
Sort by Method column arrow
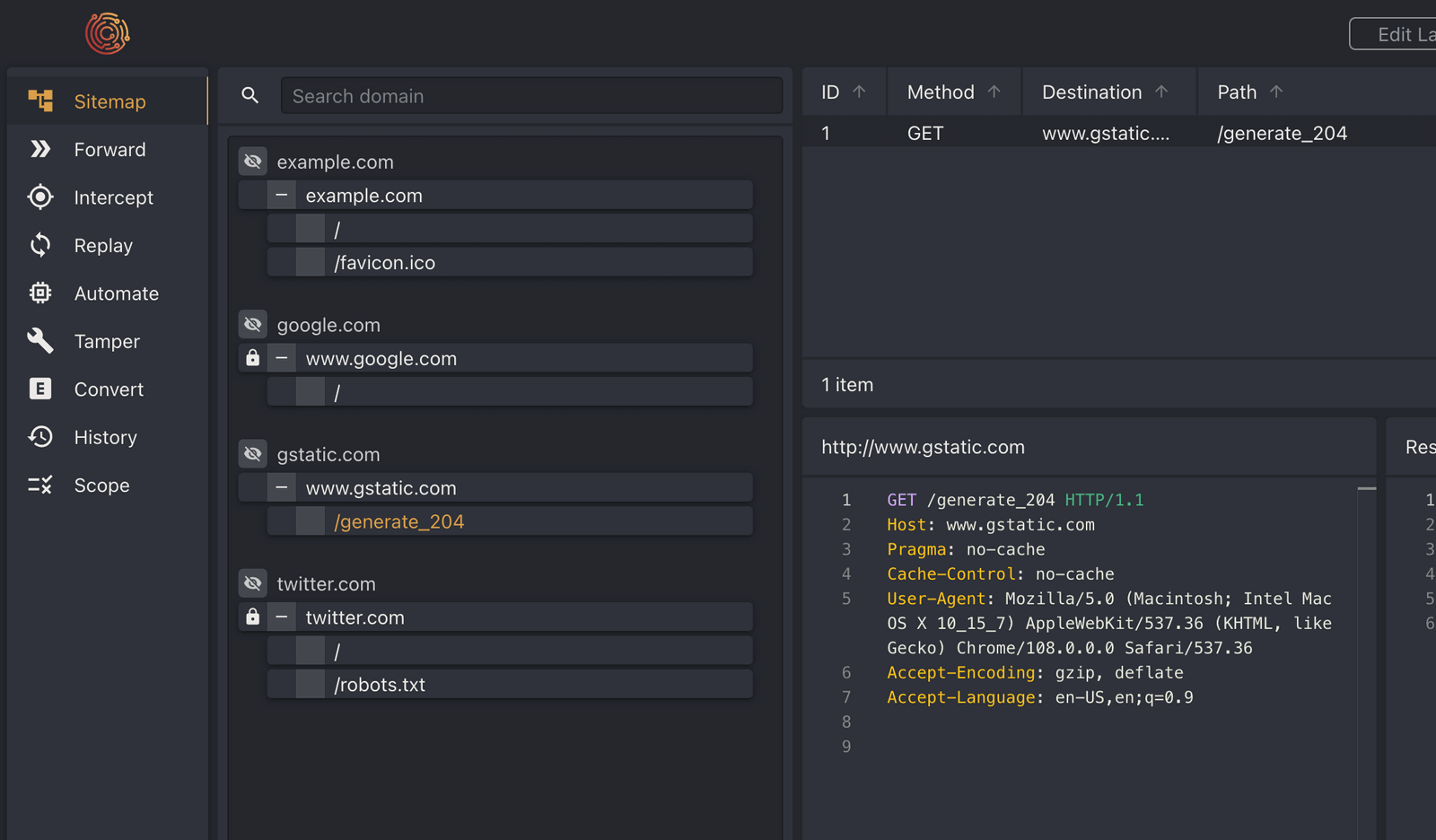point(994,92)
